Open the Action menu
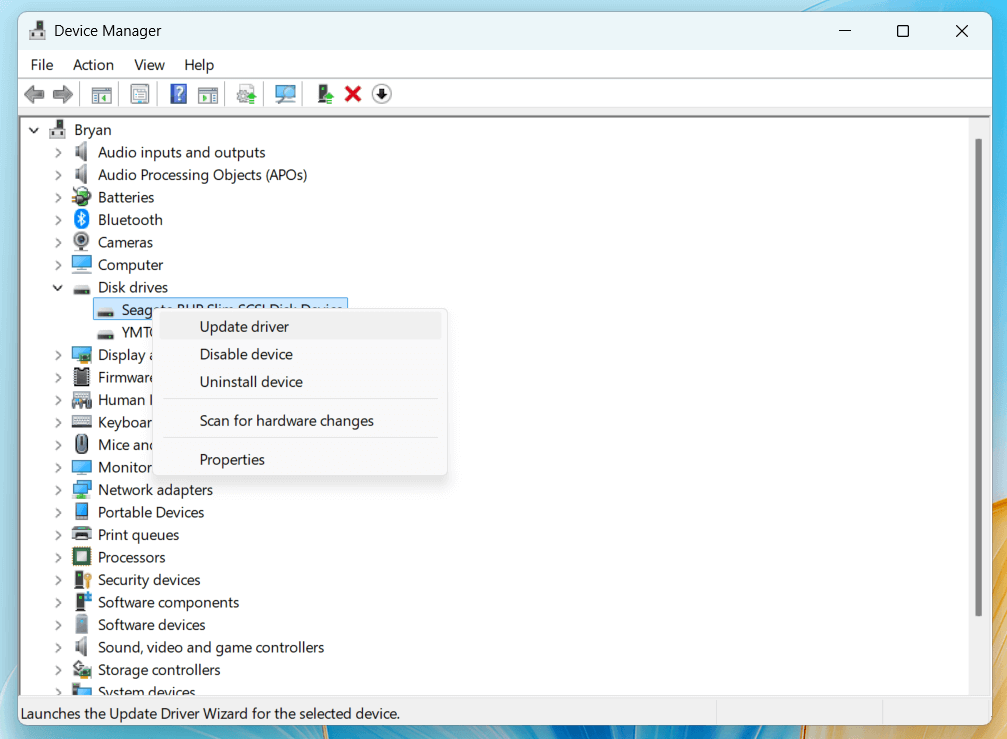This screenshot has width=1007, height=739. (x=93, y=64)
